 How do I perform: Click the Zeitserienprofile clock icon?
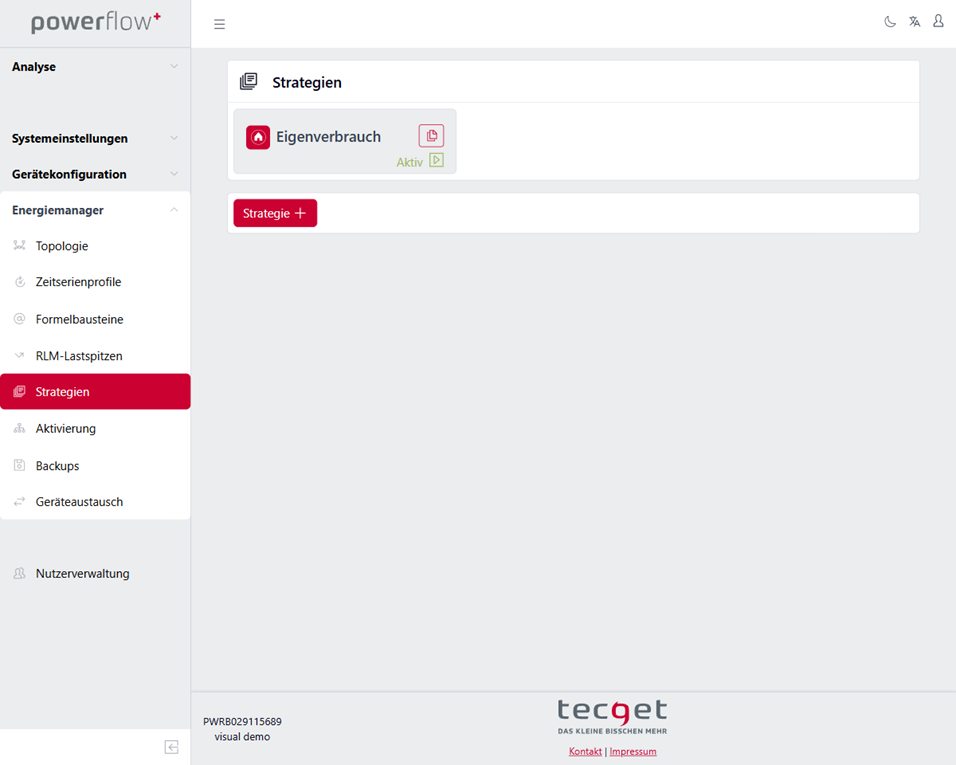click(20, 282)
